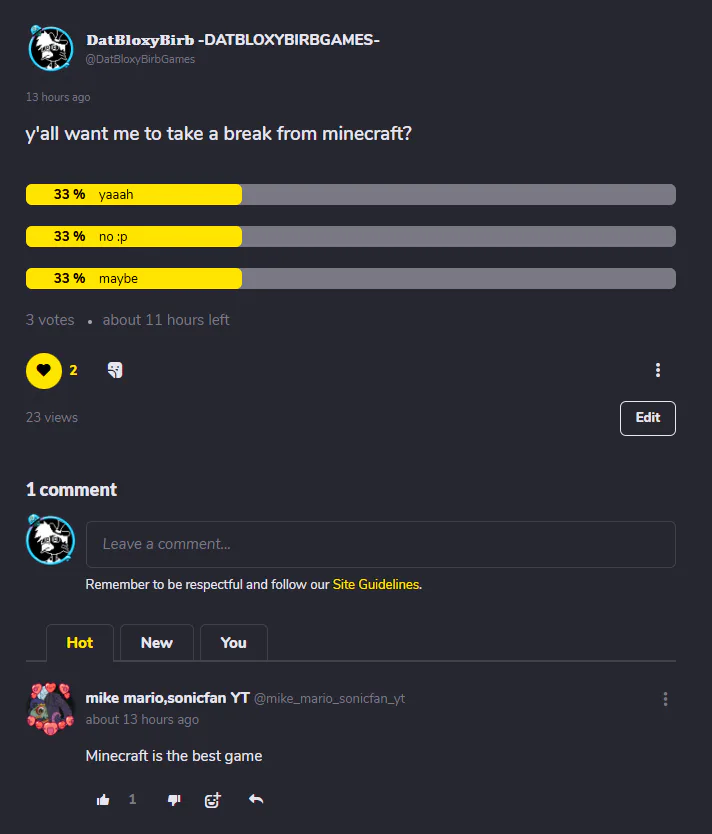This screenshot has height=834, width=712.
Task: Select the yaaah poll option
Action: click(x=351, y=195)
